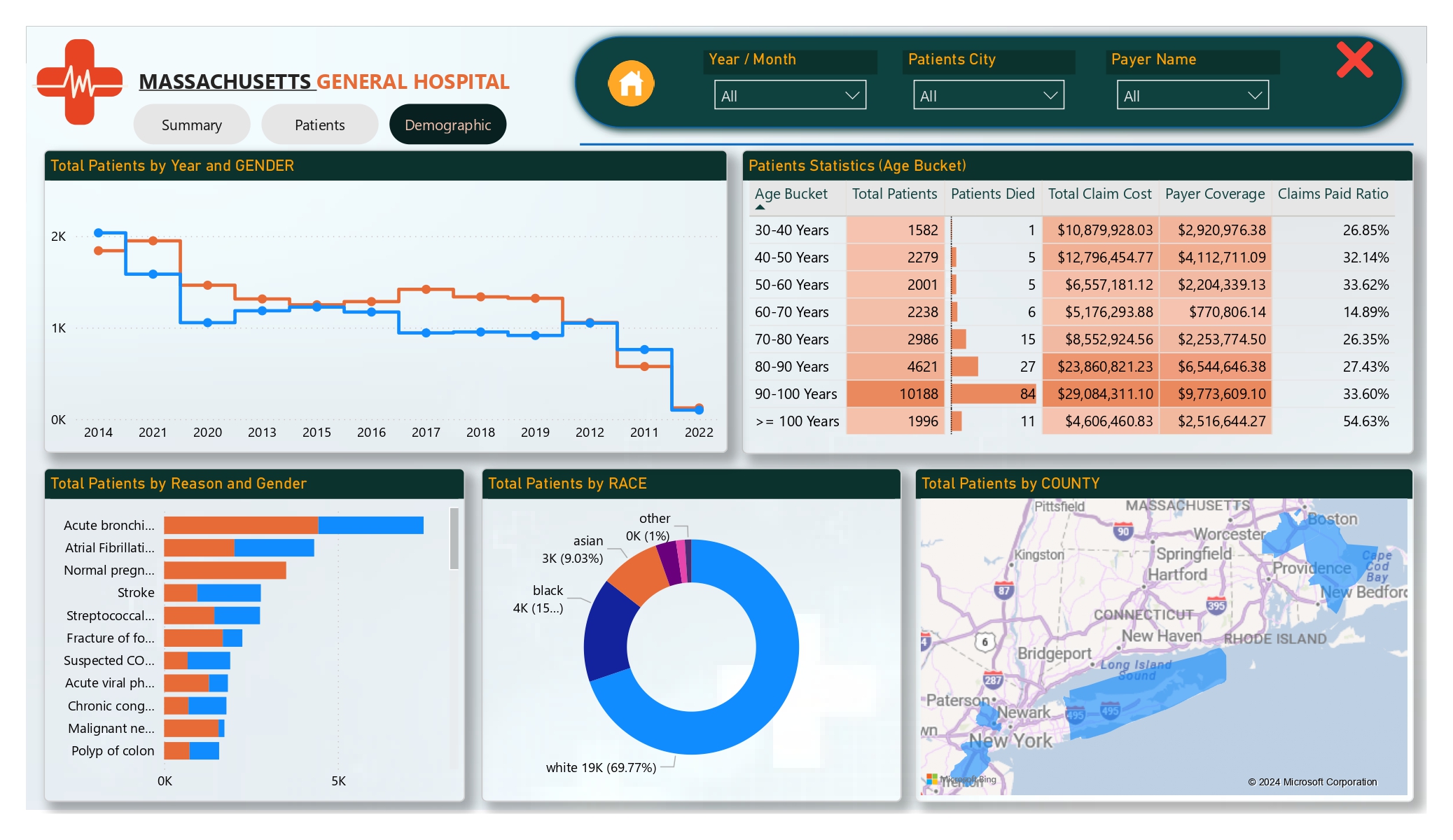
Task: Click the red cross hospital logo
Action: point(79,82)
